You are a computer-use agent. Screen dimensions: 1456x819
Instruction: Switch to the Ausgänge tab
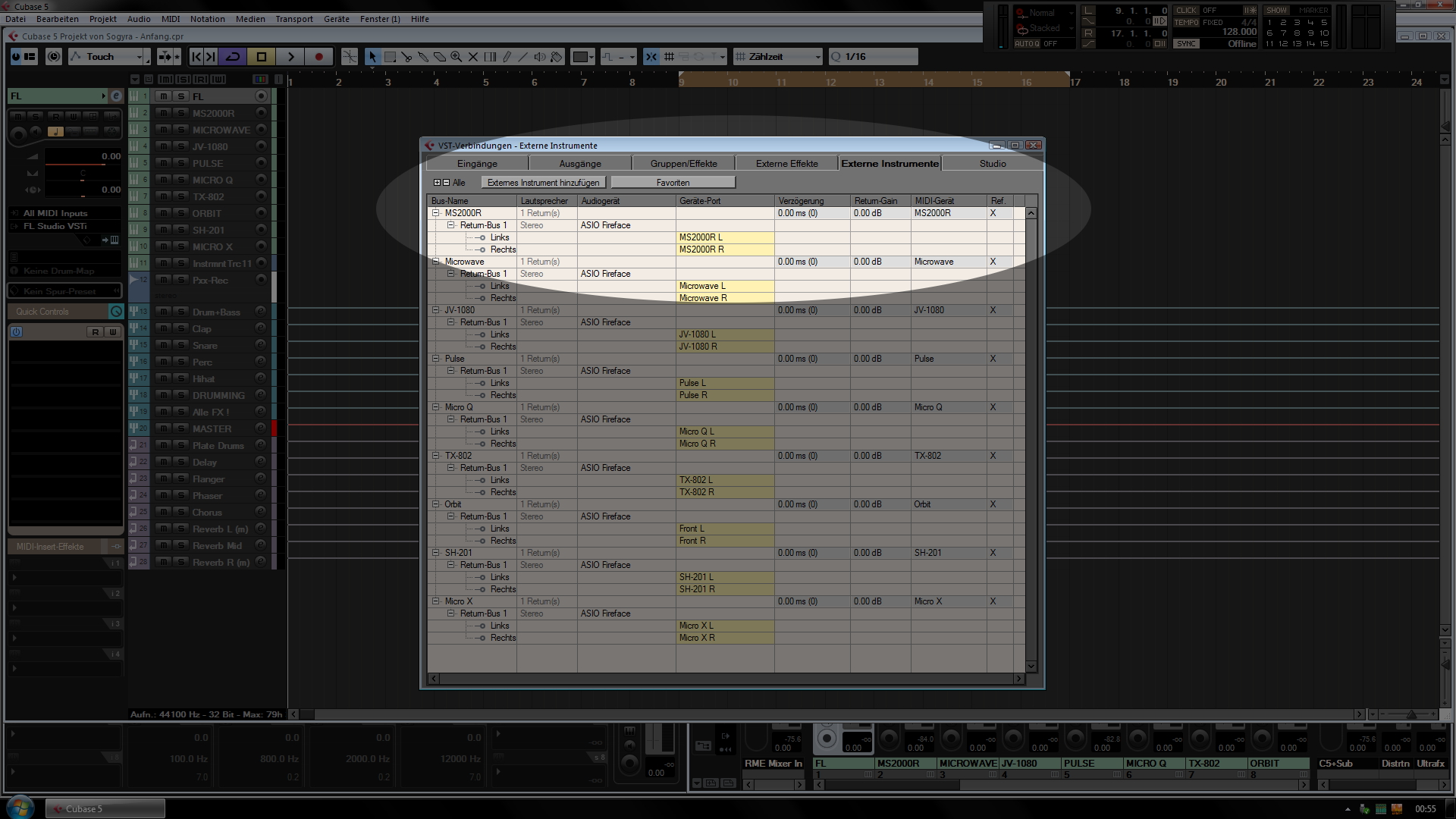coord(580,164)
